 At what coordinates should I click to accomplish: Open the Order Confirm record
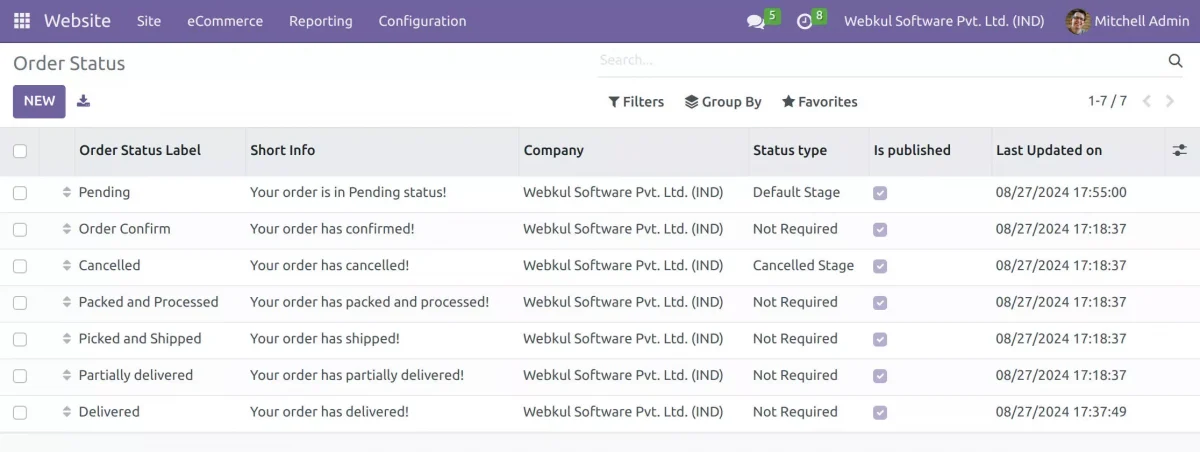point(125,229)
